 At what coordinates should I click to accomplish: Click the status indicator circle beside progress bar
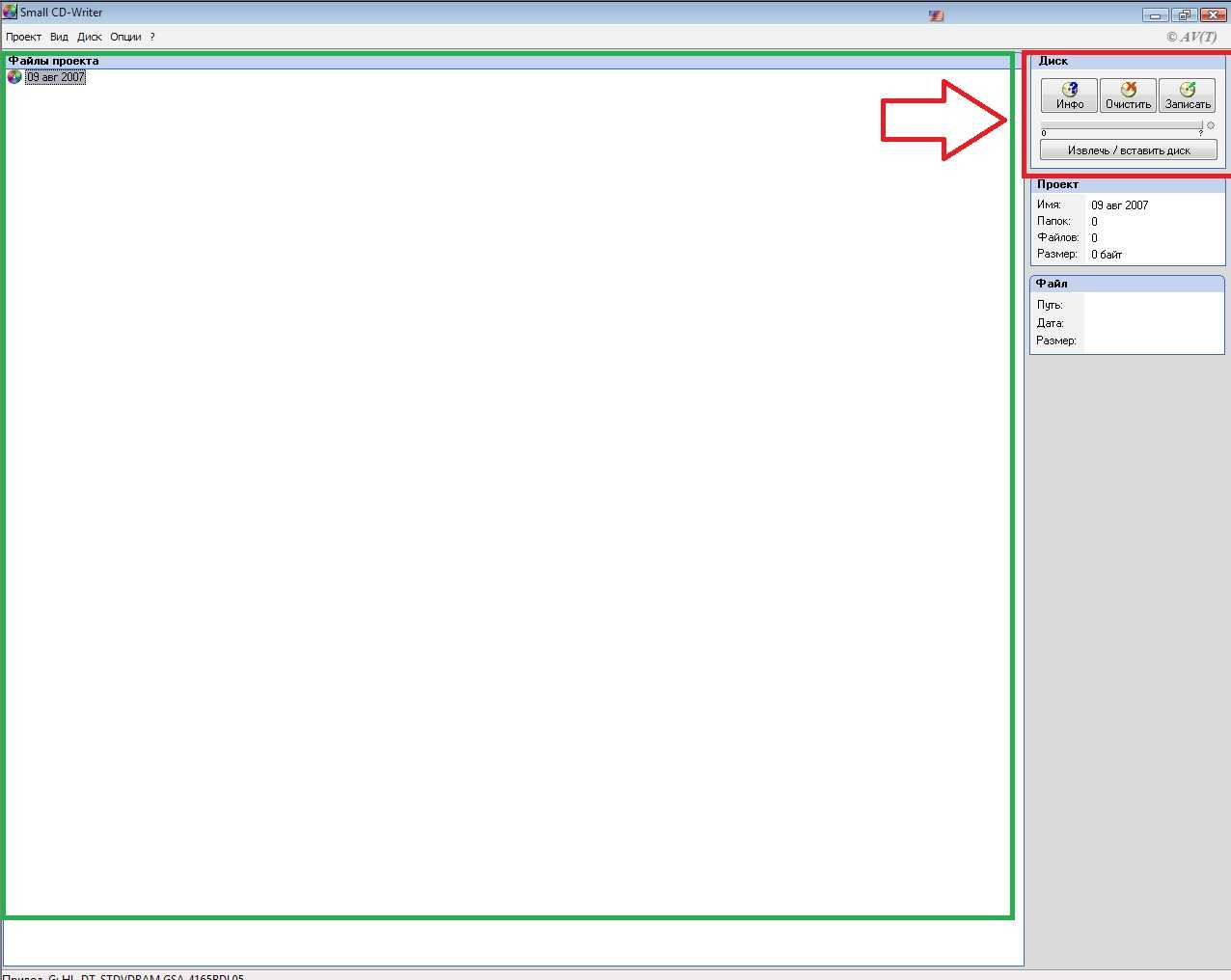click(x=1211, y=125)
